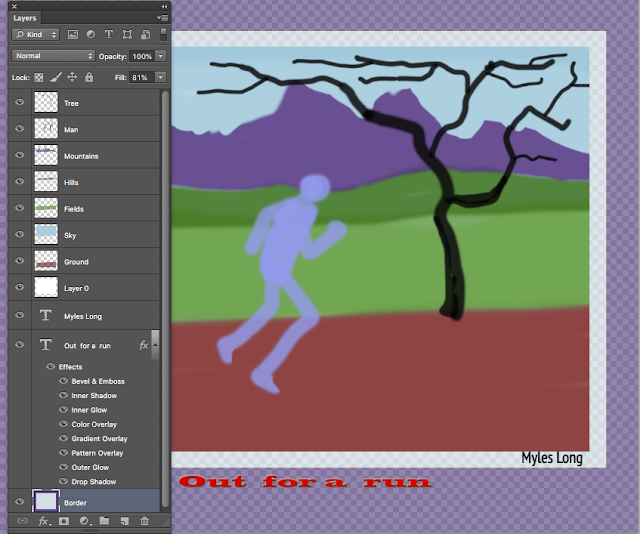
Task: Add a layer style fx button
Action: click(44, 521)
